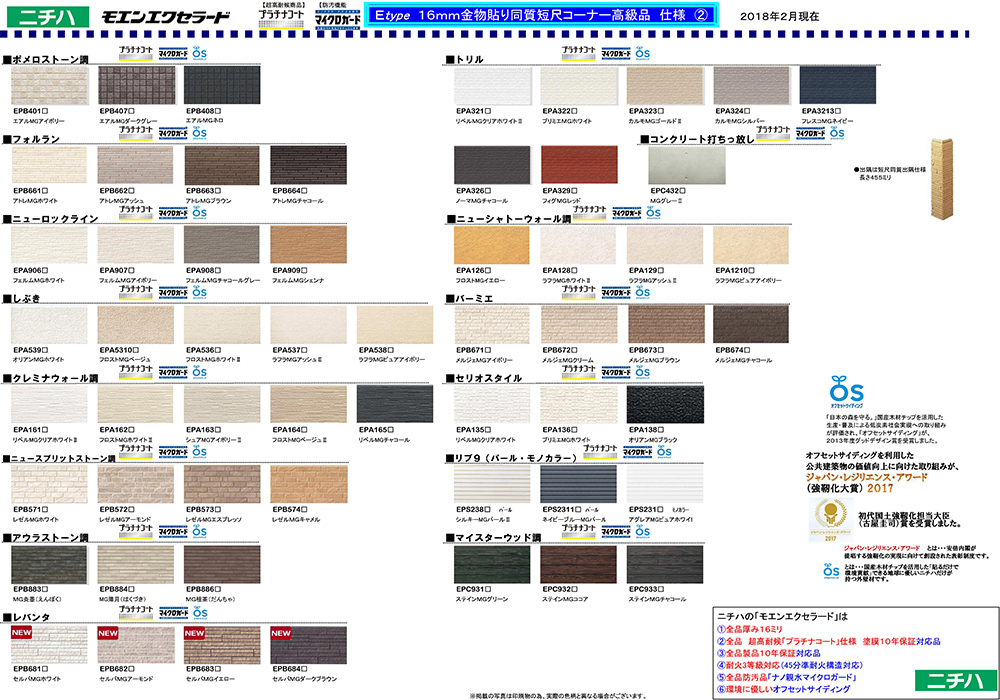Click the orange ジャパン・レジリエンス・アワード text
The image size is (1000, 700).
[866, 477]
